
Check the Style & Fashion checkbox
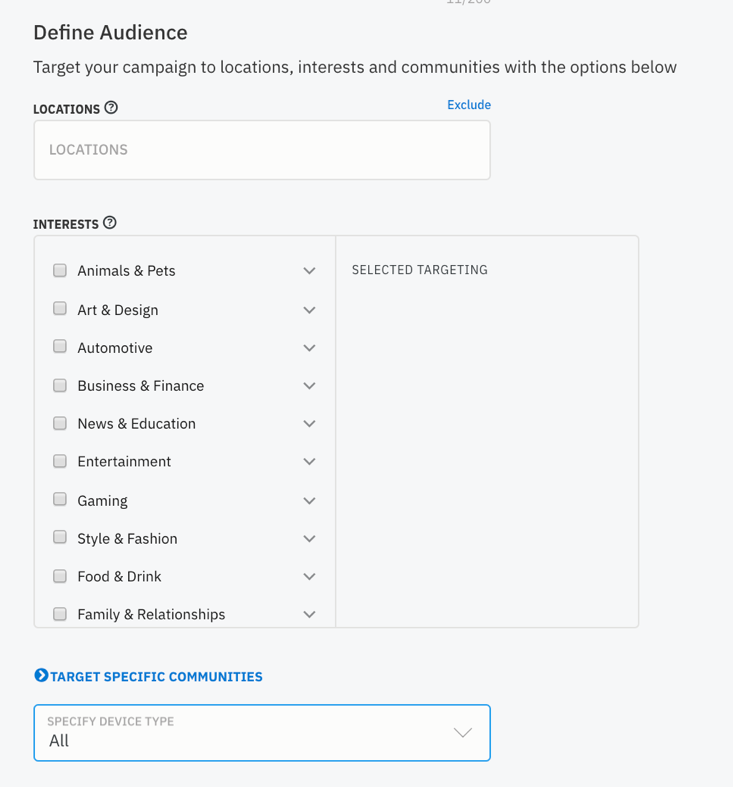tap(60, 537)
